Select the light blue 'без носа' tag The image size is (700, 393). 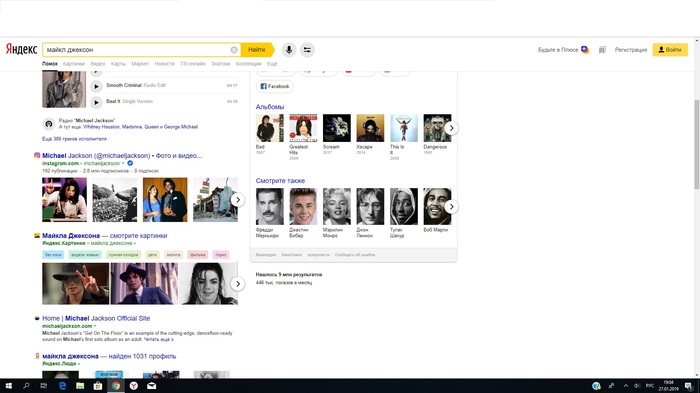click(53, 255)
